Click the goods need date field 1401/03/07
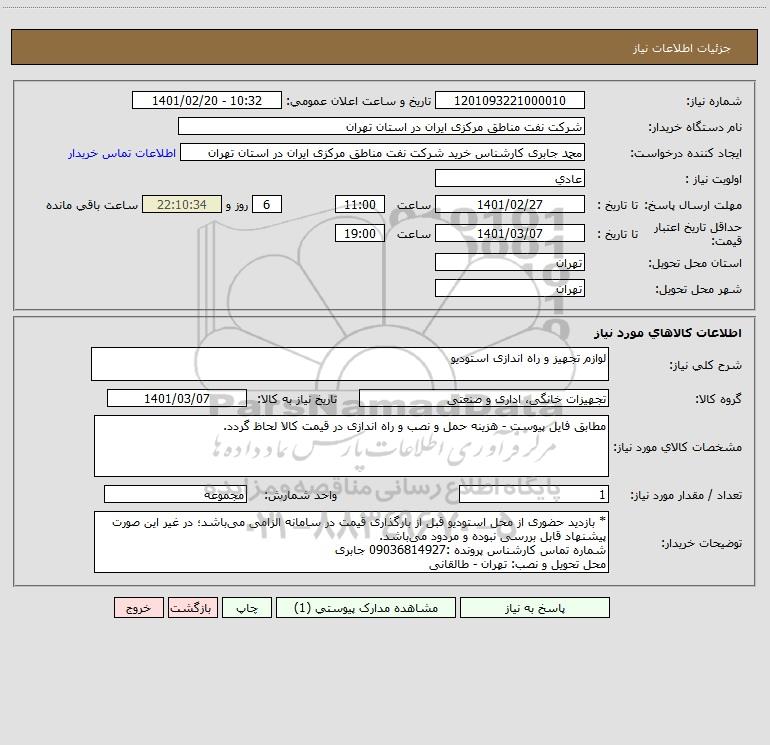770x745 pixels. 177,398
